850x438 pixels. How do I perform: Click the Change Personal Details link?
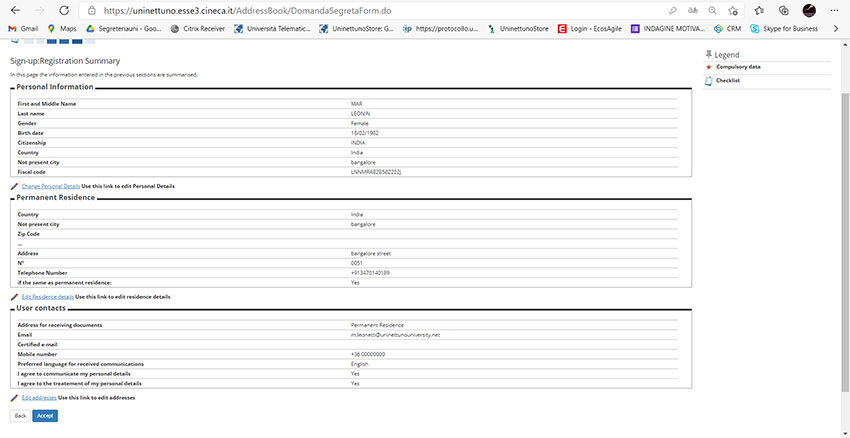pyautogui.click(x=50, y=186)
